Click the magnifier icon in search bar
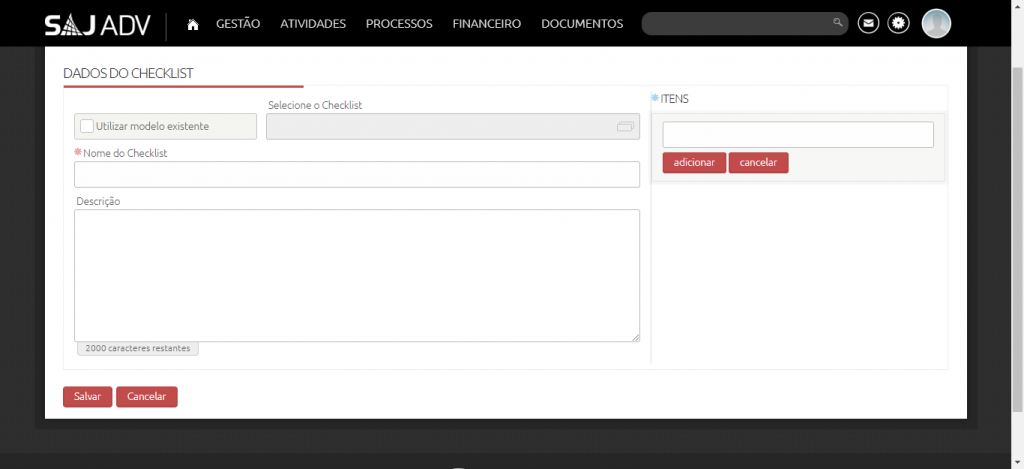1024x469 pixels. point(837,23)
